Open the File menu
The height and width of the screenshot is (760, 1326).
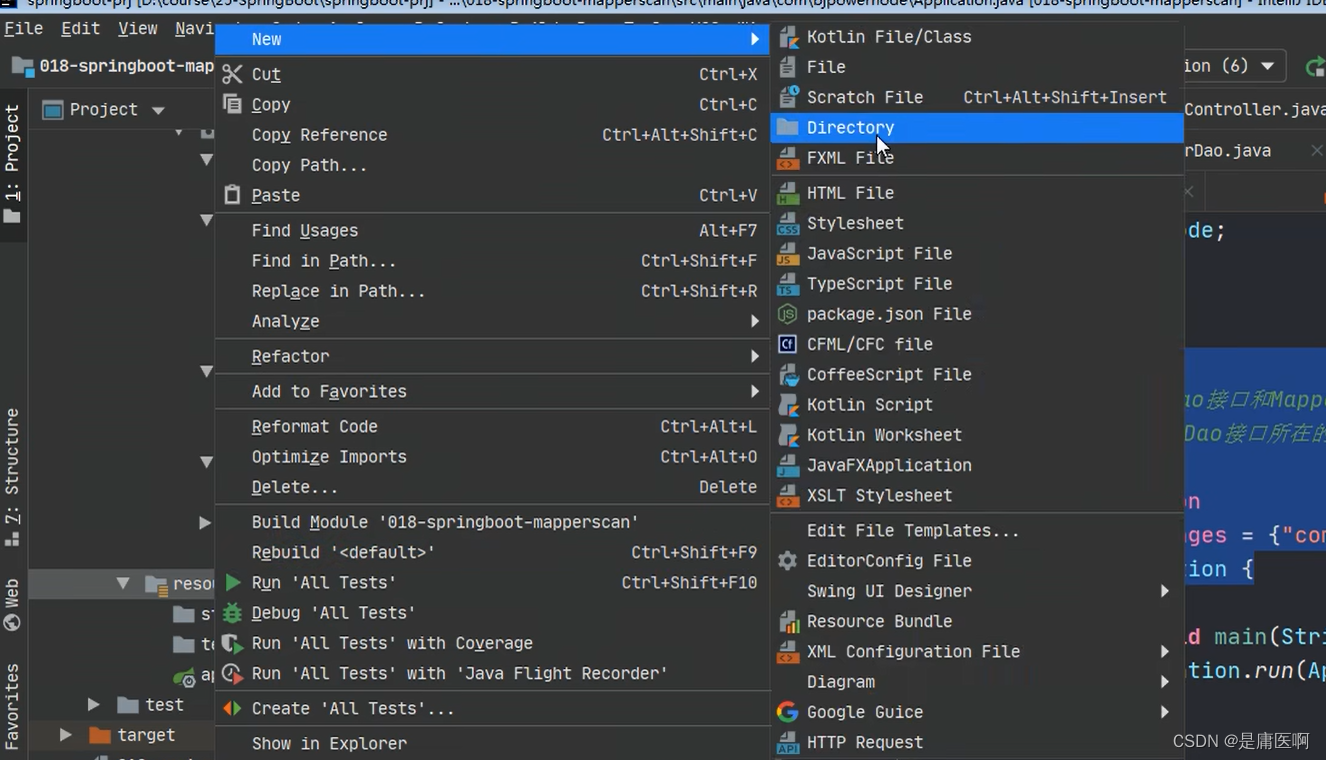[23, 28]
